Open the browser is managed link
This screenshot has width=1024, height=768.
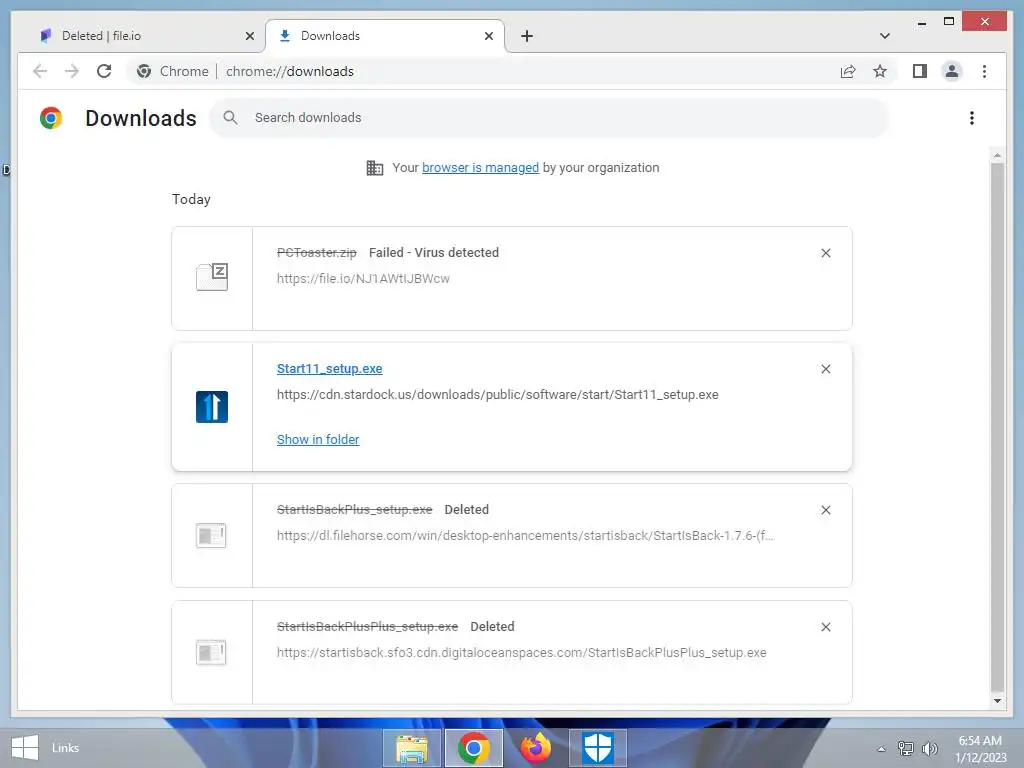tap(480, 168)
